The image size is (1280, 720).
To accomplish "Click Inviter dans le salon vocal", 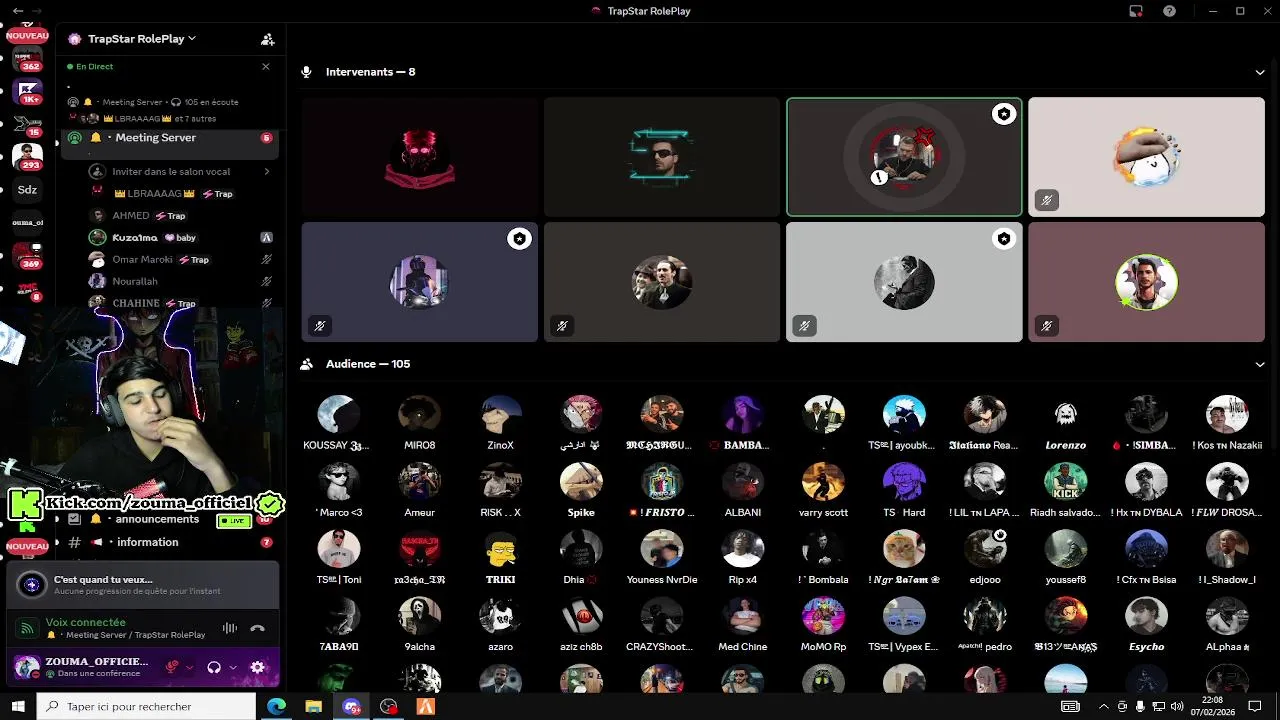I will pos(171,172).
